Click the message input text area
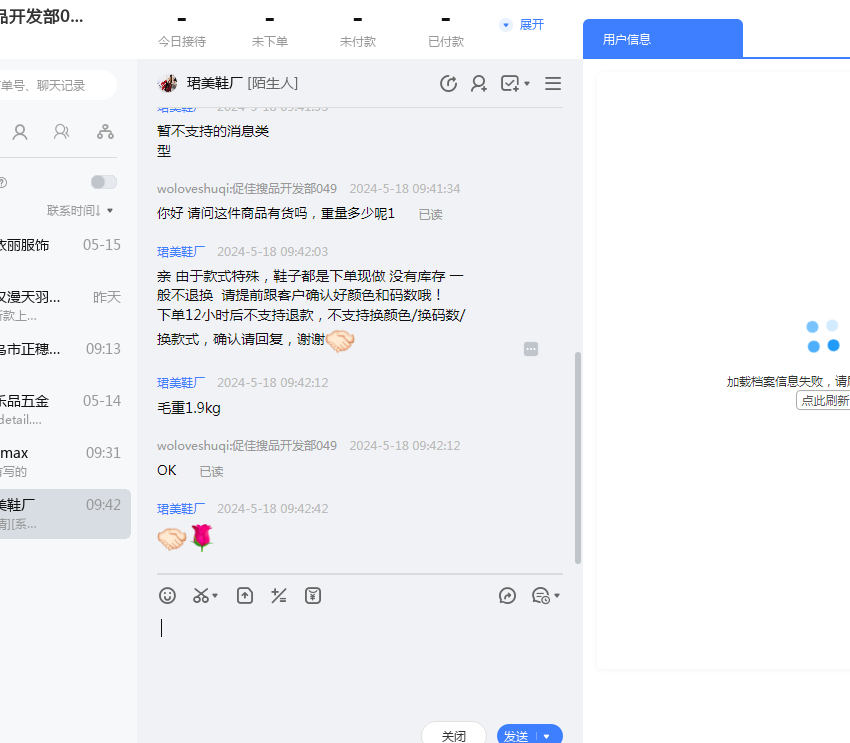The width and height of the screenshot is (850, 743). [360, 660]
